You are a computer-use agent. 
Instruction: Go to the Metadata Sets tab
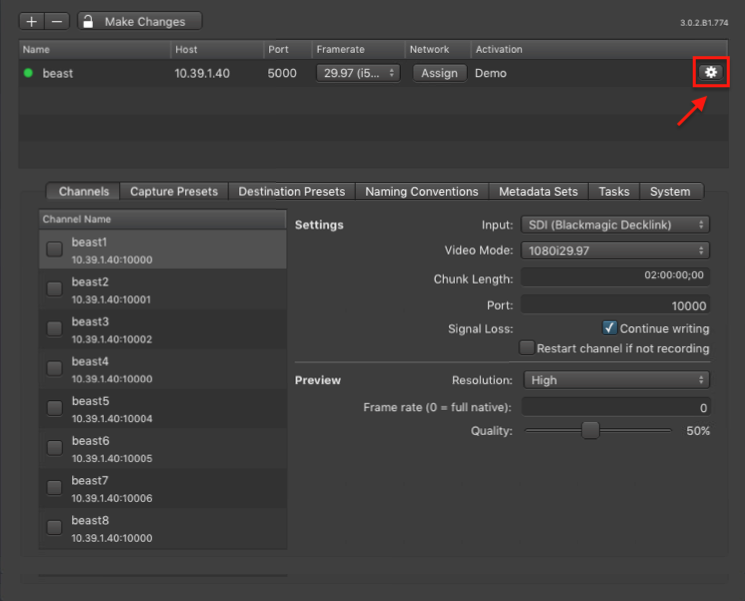[x=538, y=191]
